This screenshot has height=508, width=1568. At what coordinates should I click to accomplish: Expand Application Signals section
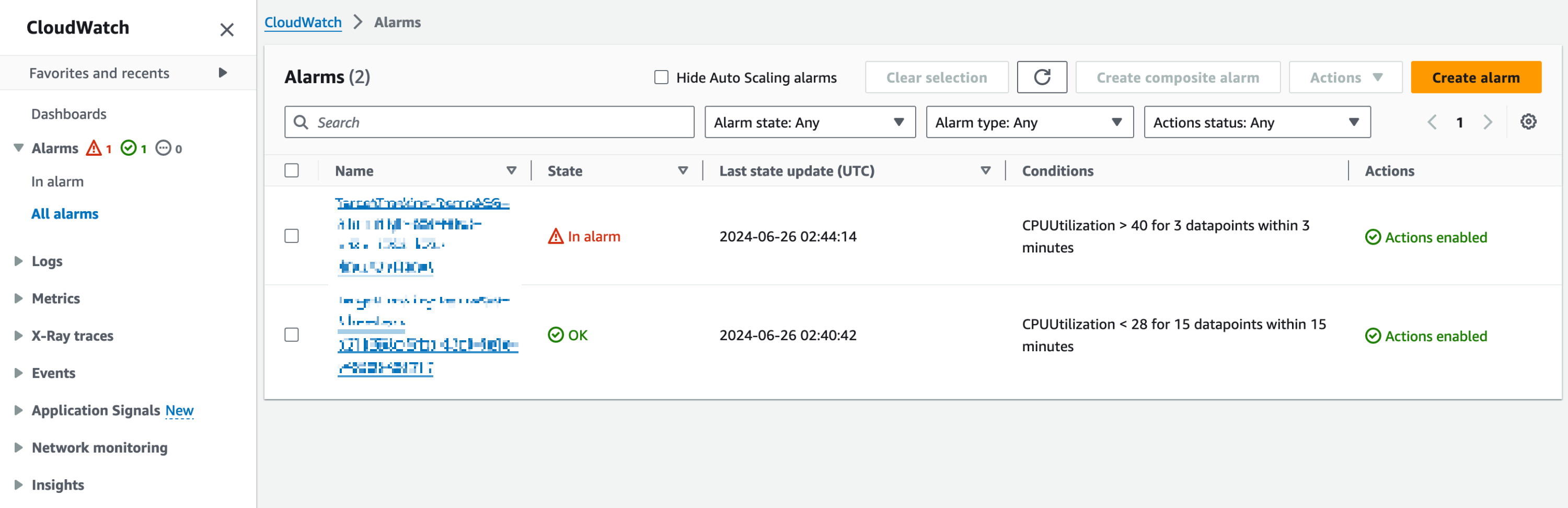(x=19, y=410)
